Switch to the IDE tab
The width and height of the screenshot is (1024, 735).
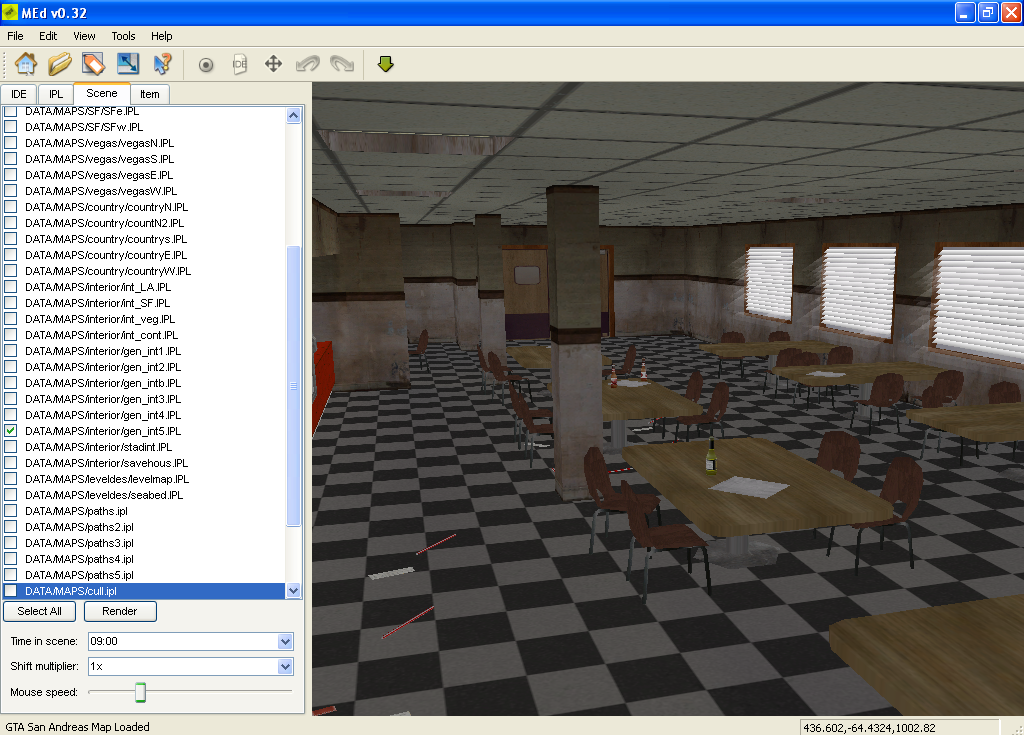19,94
